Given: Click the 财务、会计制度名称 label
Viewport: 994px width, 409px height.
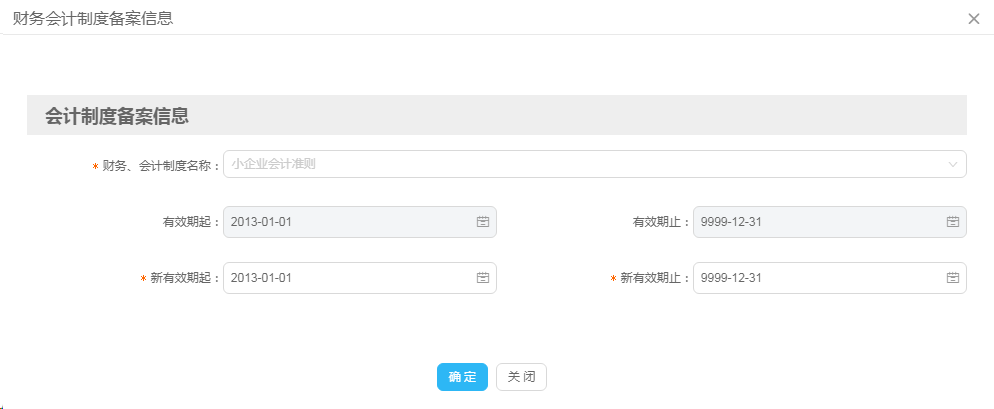Looking at the screenshot, I should point(160,166).
